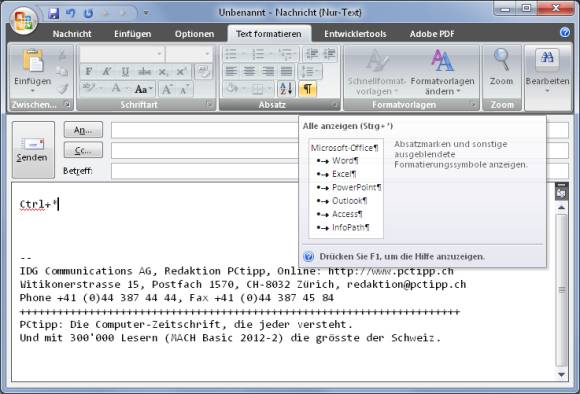
Task: Click the scroll up arrow of message body
Action: [x=562, y=208]
